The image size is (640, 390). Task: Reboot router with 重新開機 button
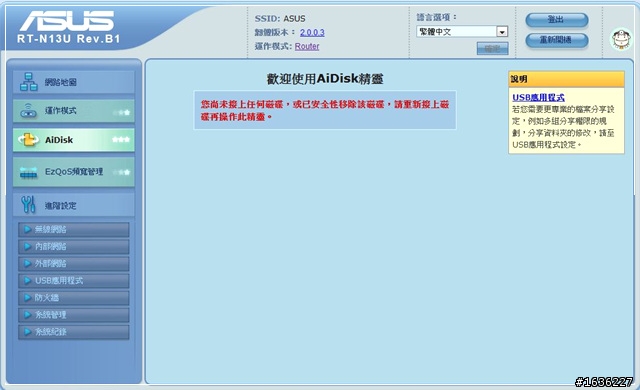click(557, 40)
